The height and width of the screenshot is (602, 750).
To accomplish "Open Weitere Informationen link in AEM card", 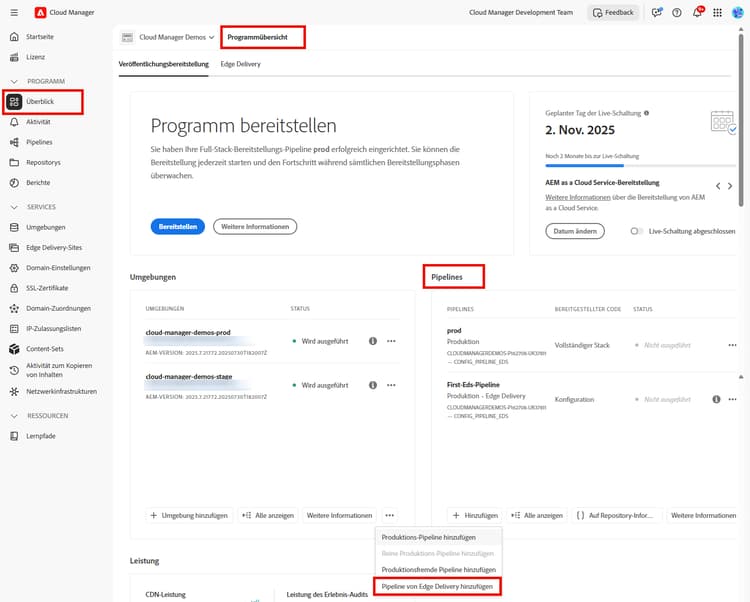I will coord(578,197).
